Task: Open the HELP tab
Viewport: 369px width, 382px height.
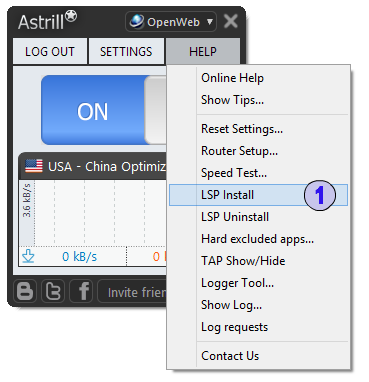Action: coord(203,51)
